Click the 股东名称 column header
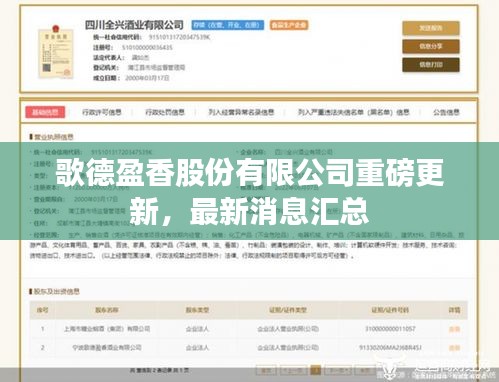Viewport: 499px width, 382px height. click(107, 310)
